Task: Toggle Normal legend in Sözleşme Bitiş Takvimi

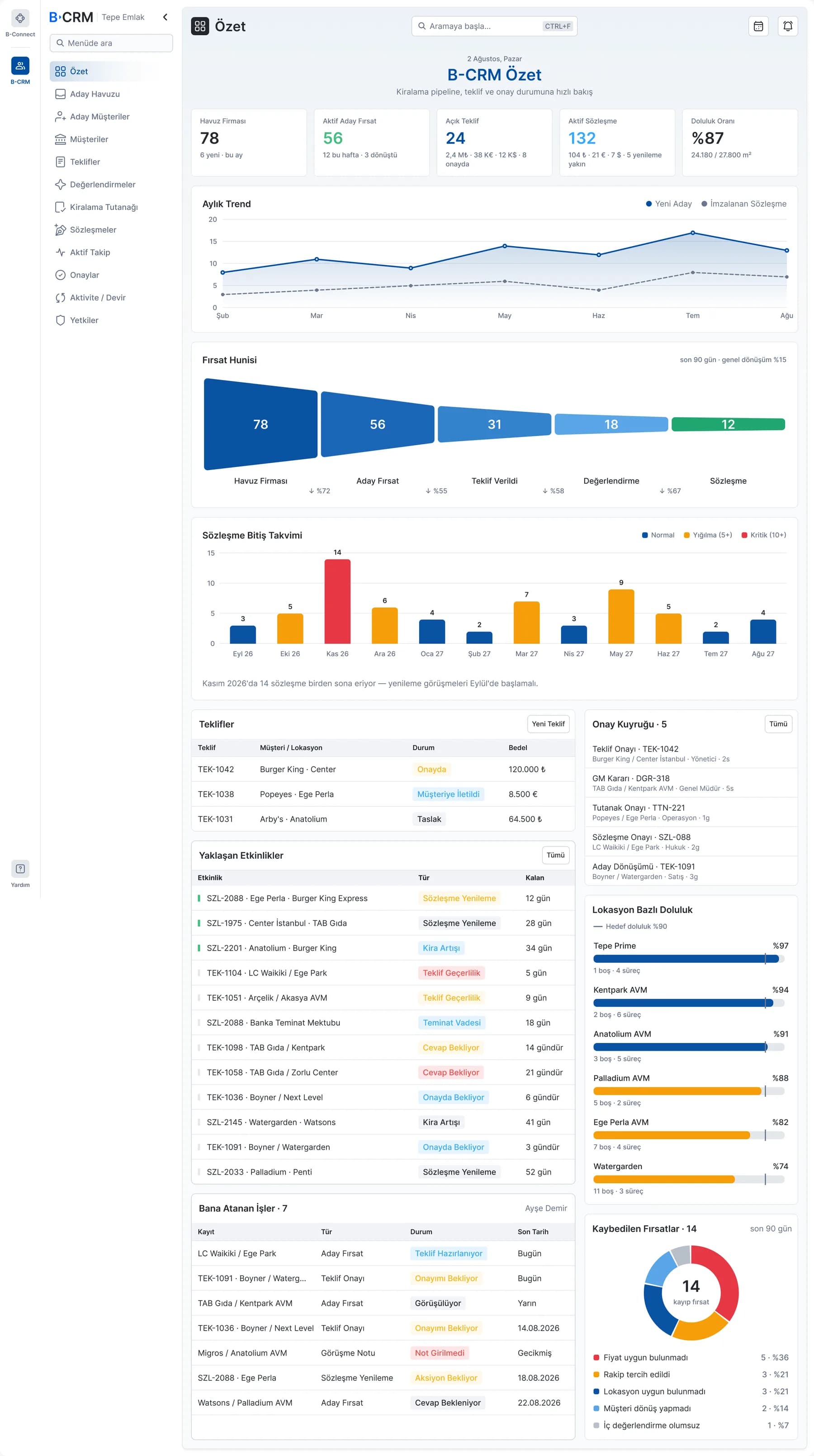Action: click(658, 535)
